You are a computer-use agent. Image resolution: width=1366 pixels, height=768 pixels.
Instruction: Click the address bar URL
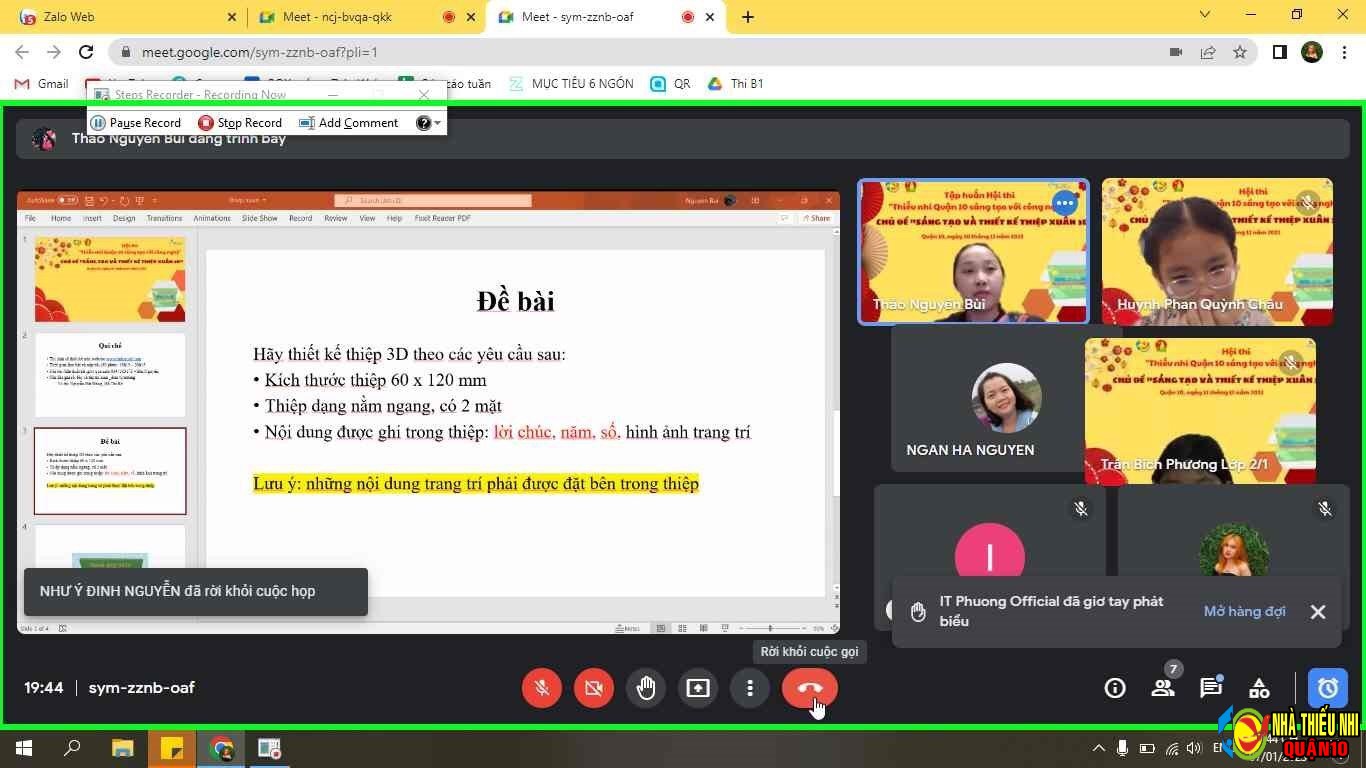(260, 52)
